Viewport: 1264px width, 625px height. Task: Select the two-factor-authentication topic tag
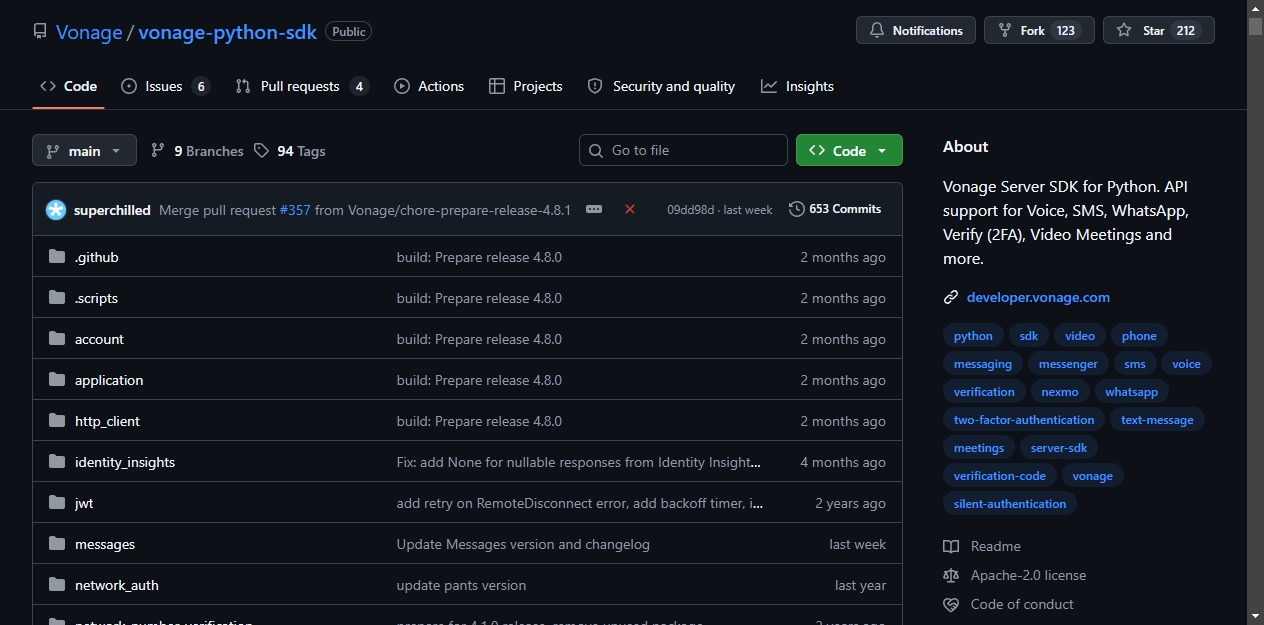(x=1024, y=420)
